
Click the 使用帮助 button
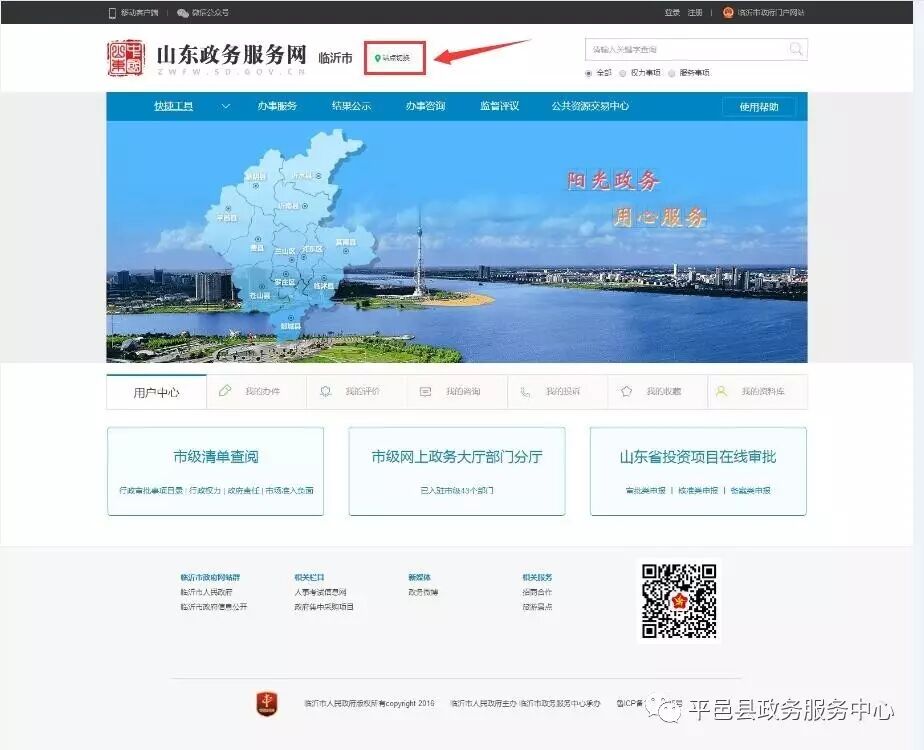[758, 105]
